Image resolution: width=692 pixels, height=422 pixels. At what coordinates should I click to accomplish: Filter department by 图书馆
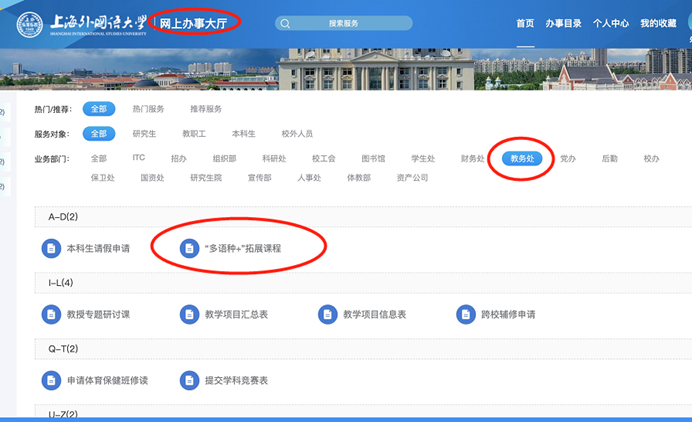(373, 158)
